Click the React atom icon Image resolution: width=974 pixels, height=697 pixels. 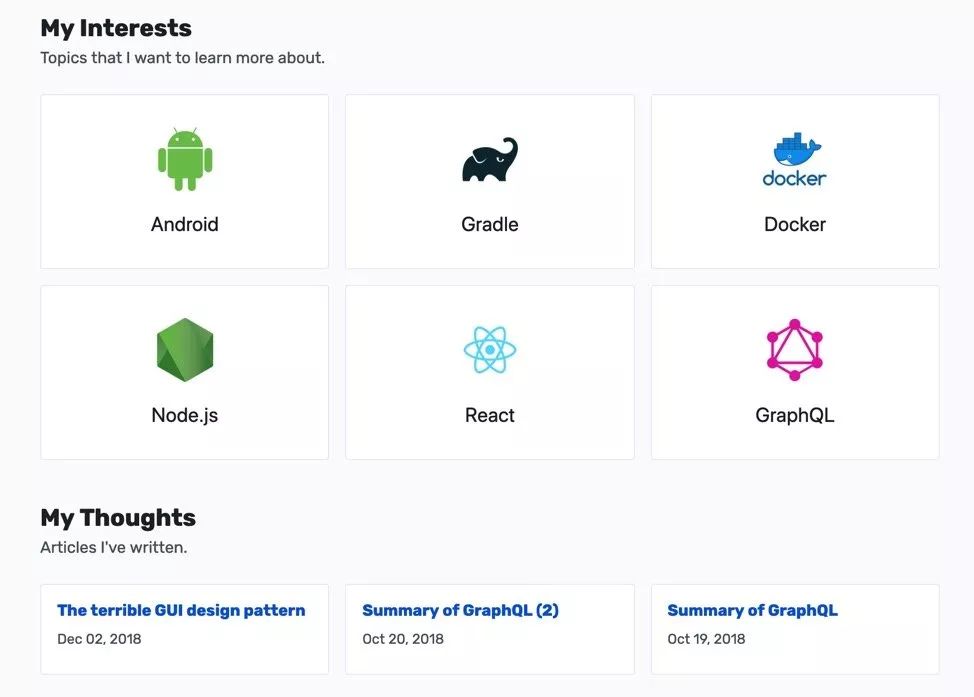point(490,350)
